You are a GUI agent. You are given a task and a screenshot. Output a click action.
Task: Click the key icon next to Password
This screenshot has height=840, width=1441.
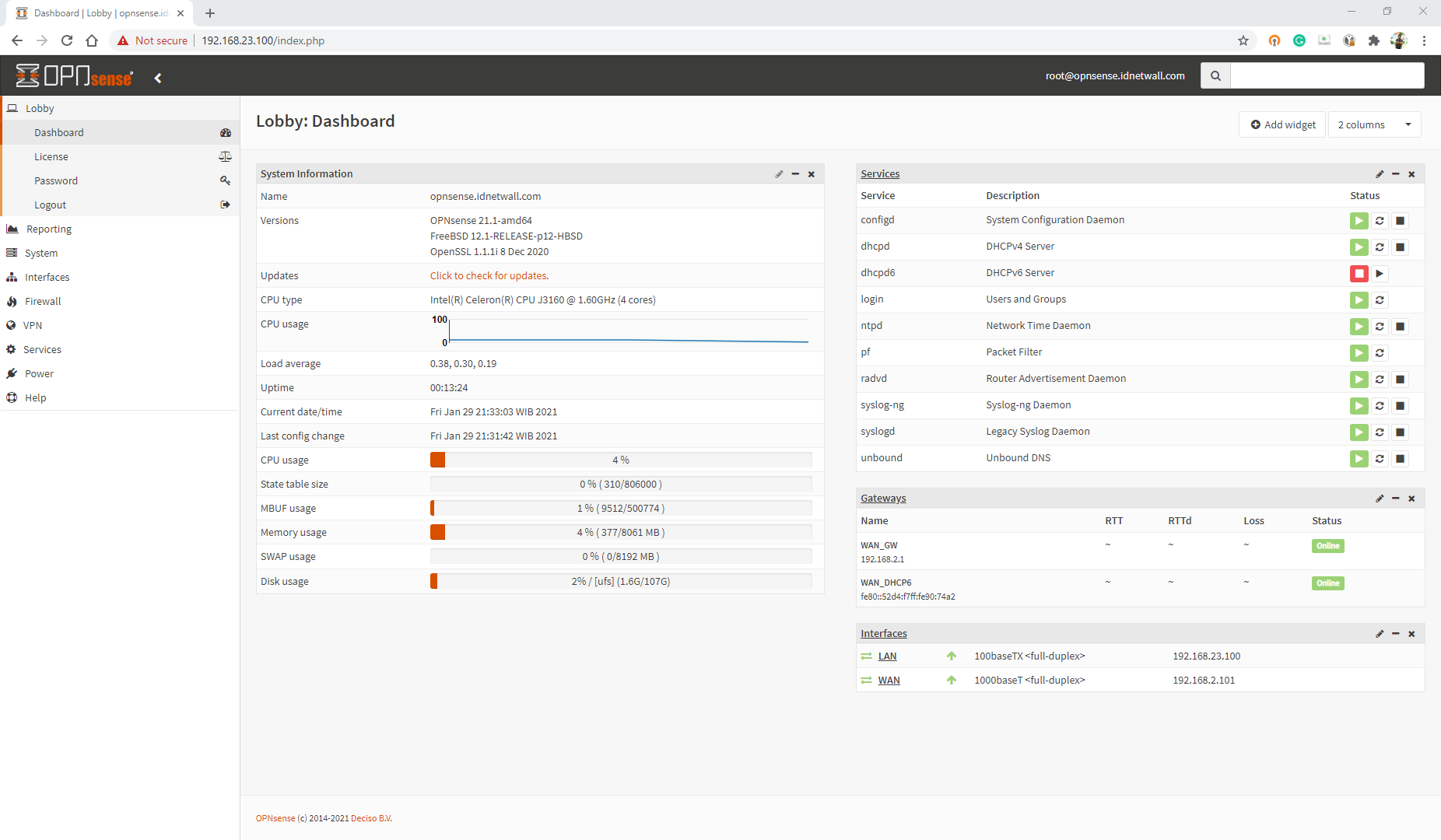225,180
